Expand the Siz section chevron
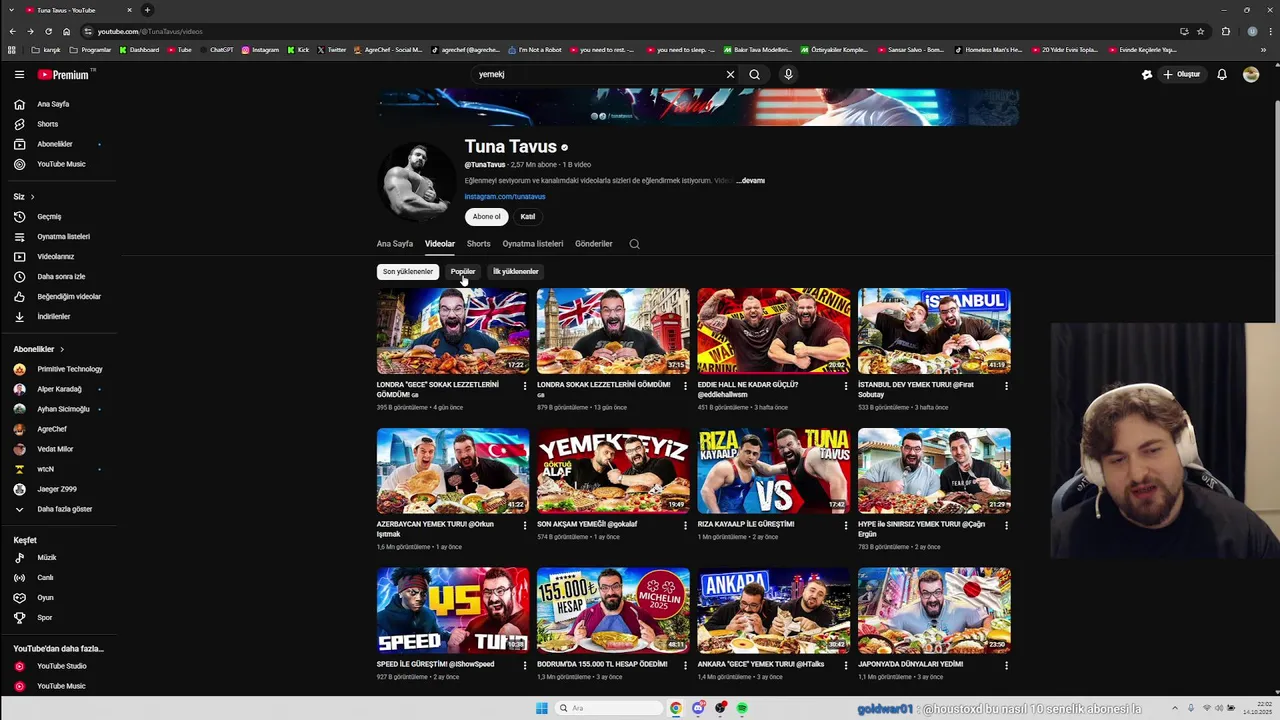Viewport: 1280px width, 720px height. 32,197
